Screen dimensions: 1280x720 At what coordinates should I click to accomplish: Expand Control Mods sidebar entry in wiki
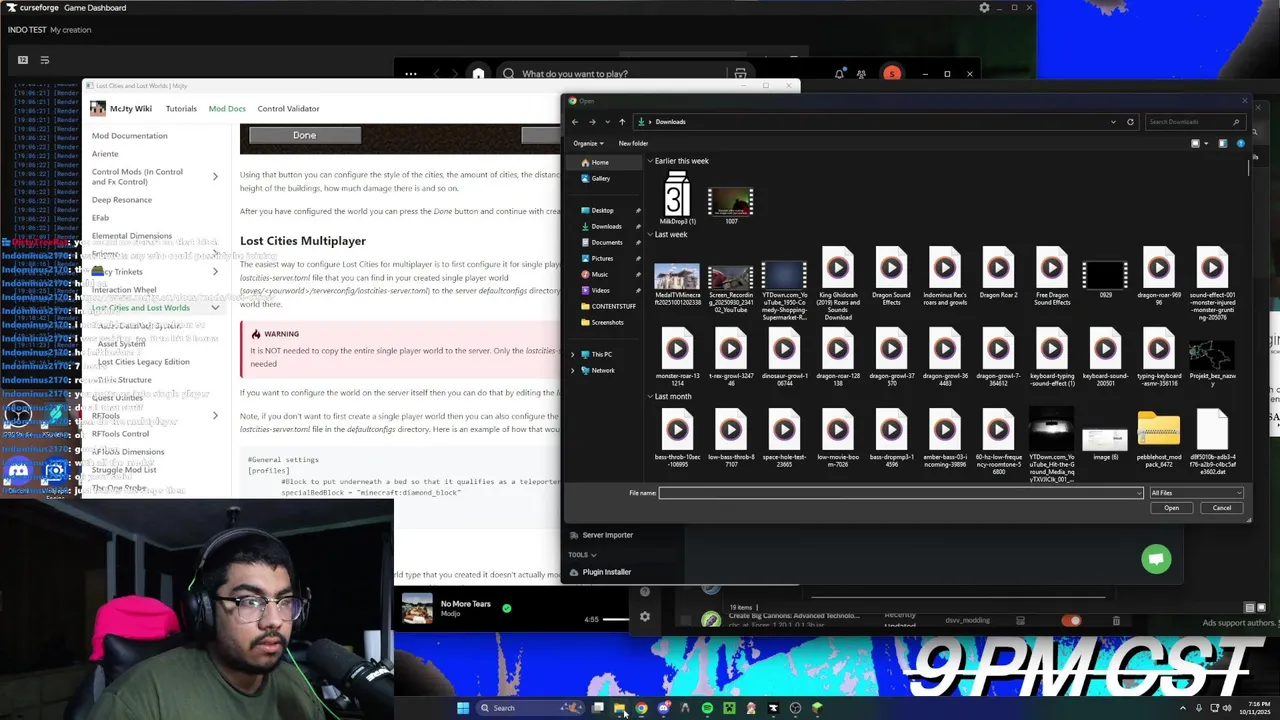[x=215, y=177]
